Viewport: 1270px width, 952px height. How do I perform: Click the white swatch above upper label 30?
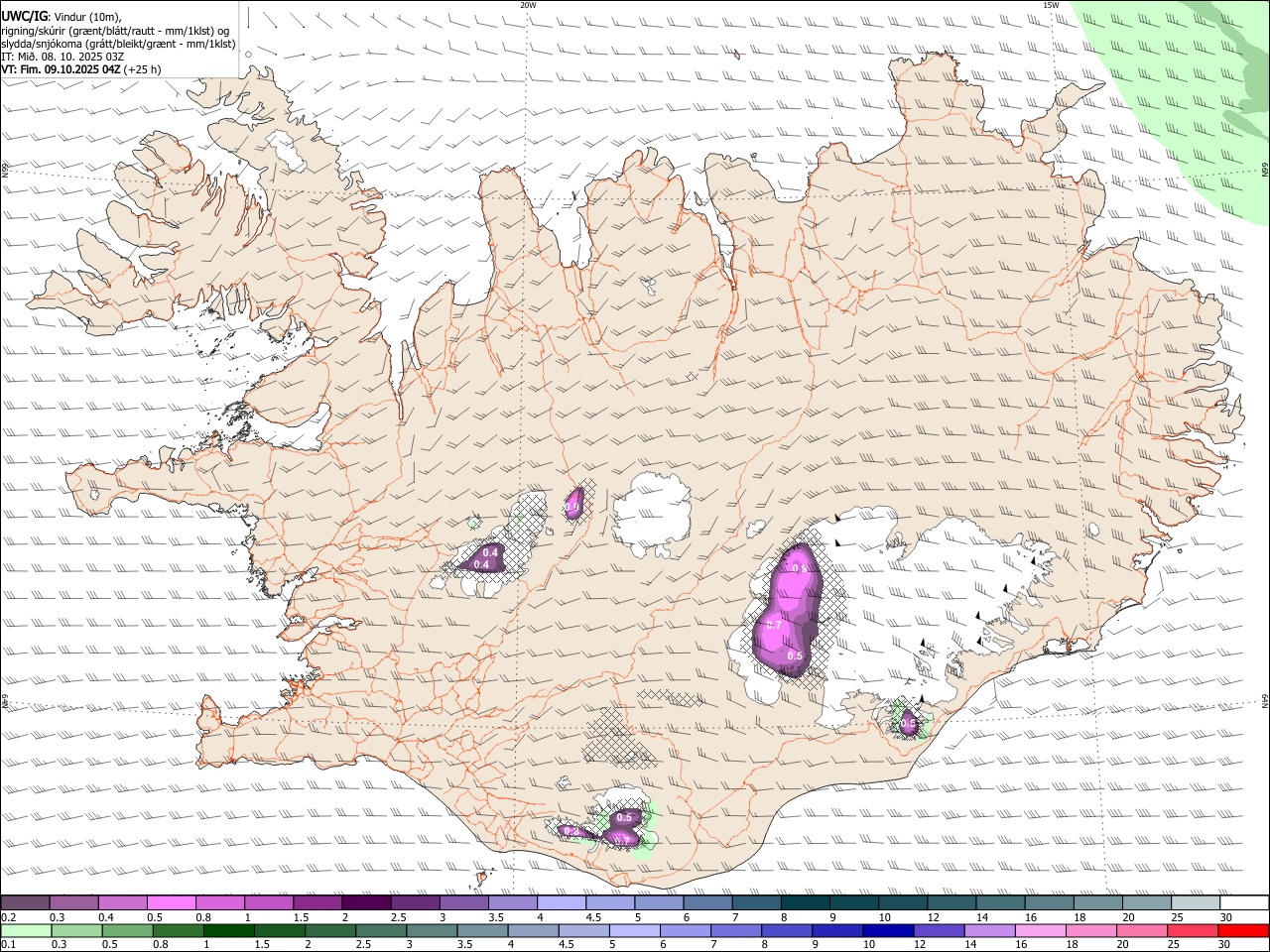point(1243,903)
